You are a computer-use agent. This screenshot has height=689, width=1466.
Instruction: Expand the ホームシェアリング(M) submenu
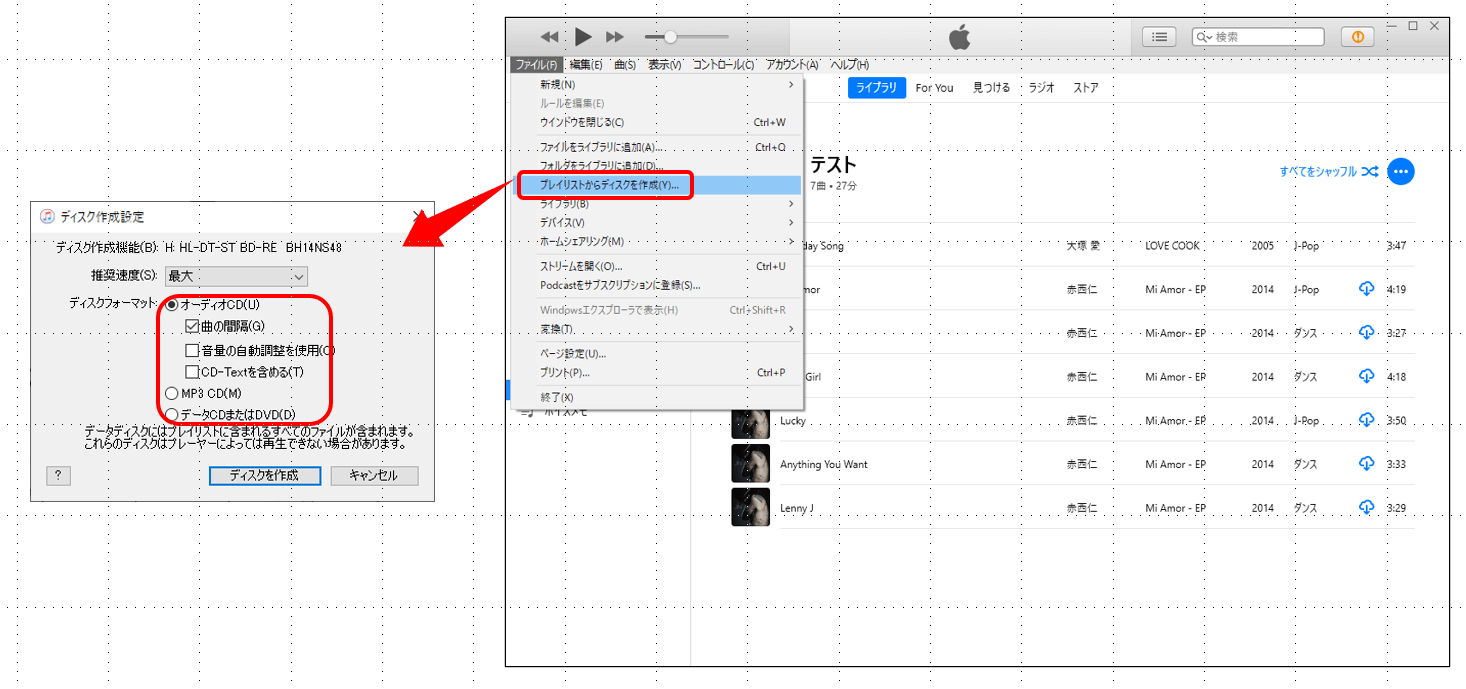coord(658,241)
